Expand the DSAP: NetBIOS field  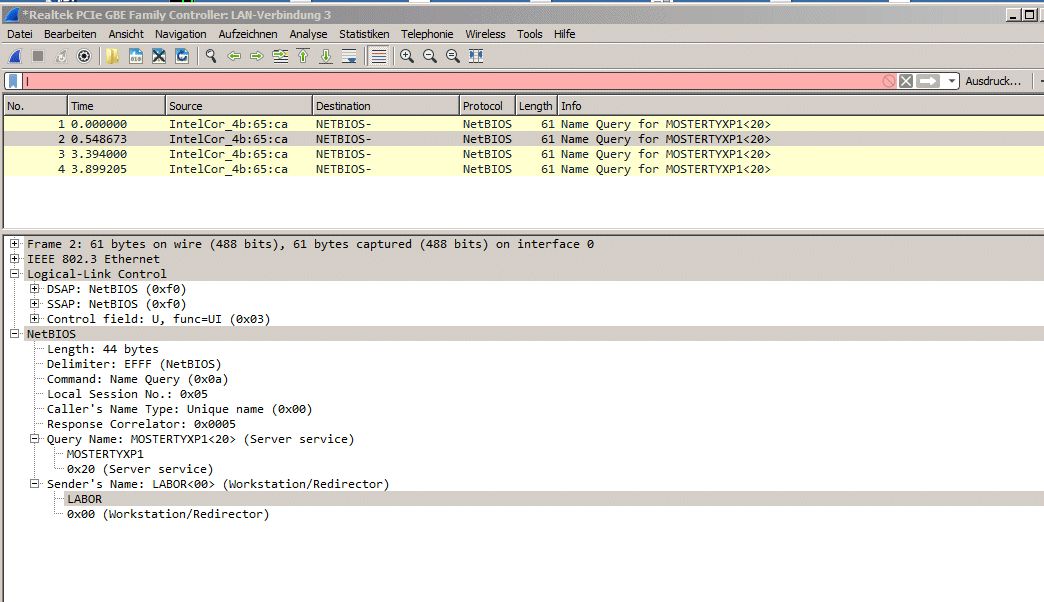point(35,289)
